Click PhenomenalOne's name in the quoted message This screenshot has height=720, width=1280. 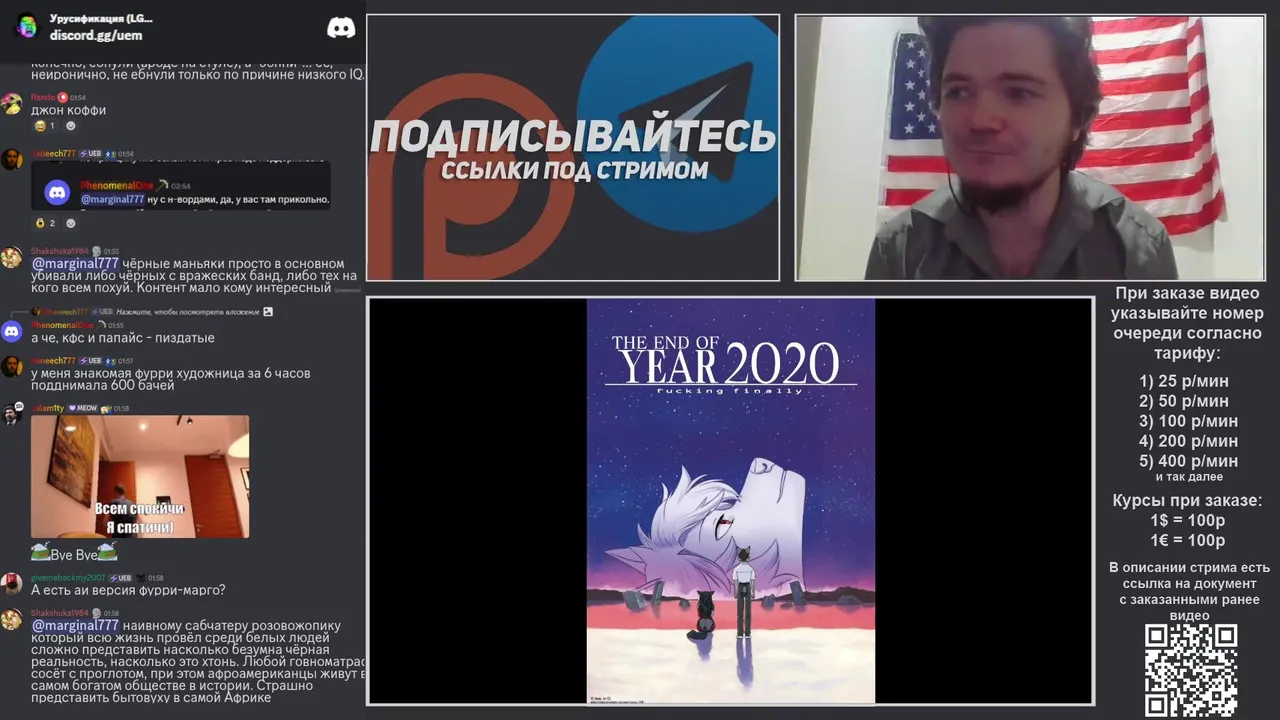[x=117, y=186]
